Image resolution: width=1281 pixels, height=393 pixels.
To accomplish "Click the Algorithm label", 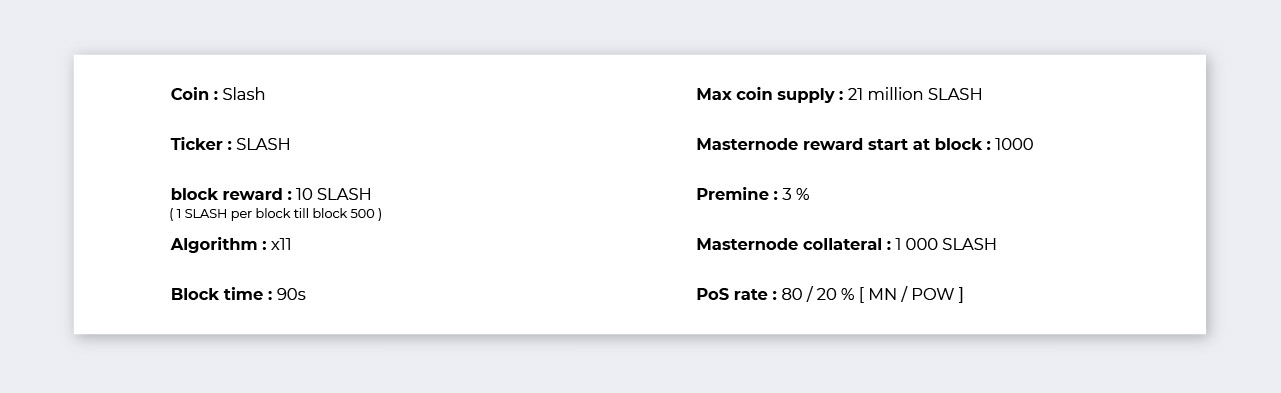I will 218,244.
